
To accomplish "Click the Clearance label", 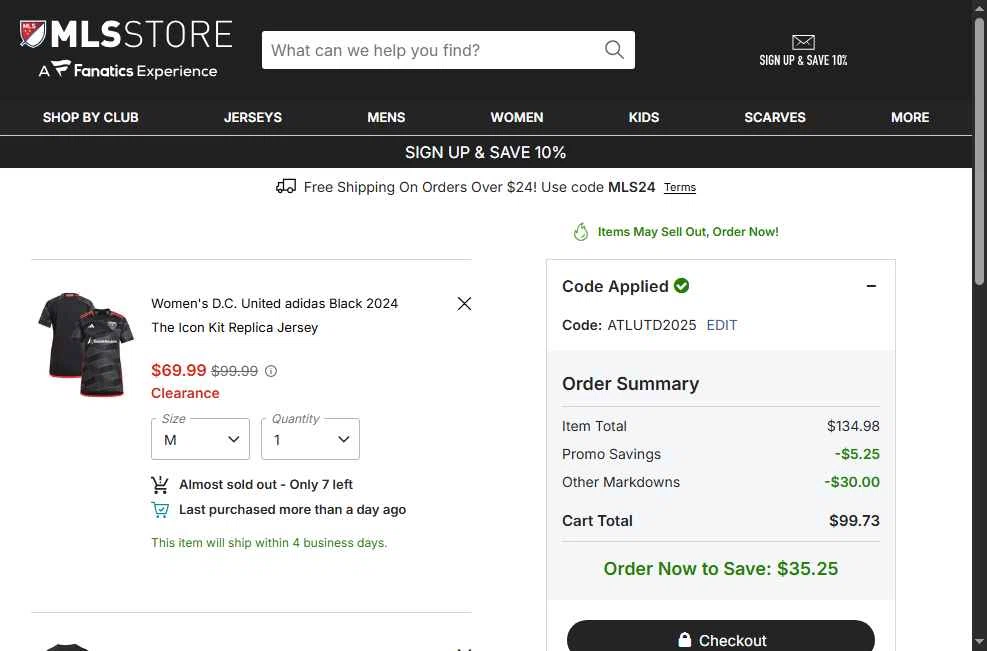I will click(185, 393).
